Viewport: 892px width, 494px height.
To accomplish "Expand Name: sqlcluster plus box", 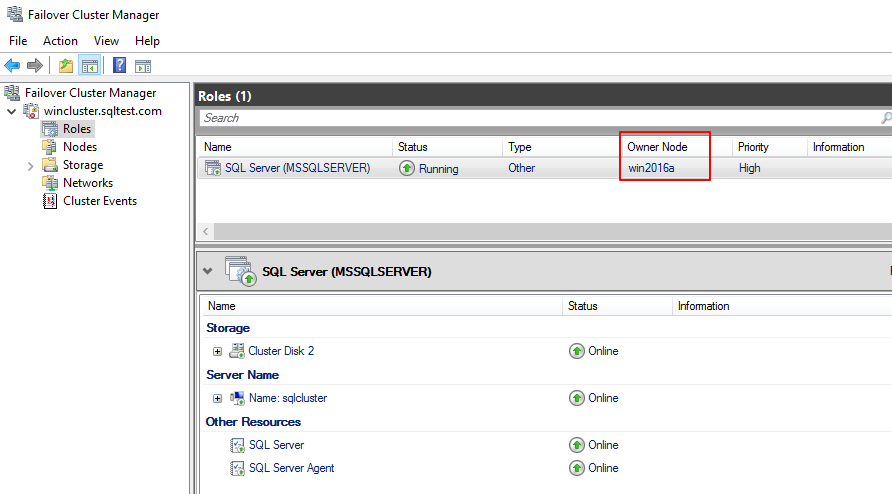I will 217,398.
